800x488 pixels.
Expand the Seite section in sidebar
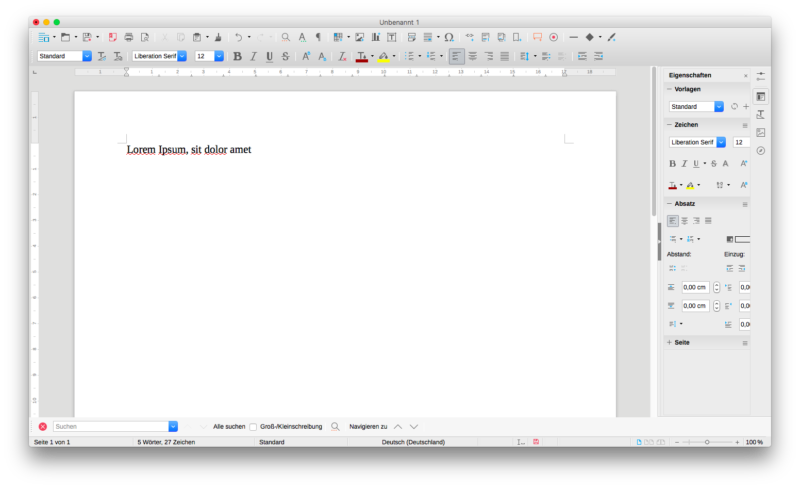682,342
